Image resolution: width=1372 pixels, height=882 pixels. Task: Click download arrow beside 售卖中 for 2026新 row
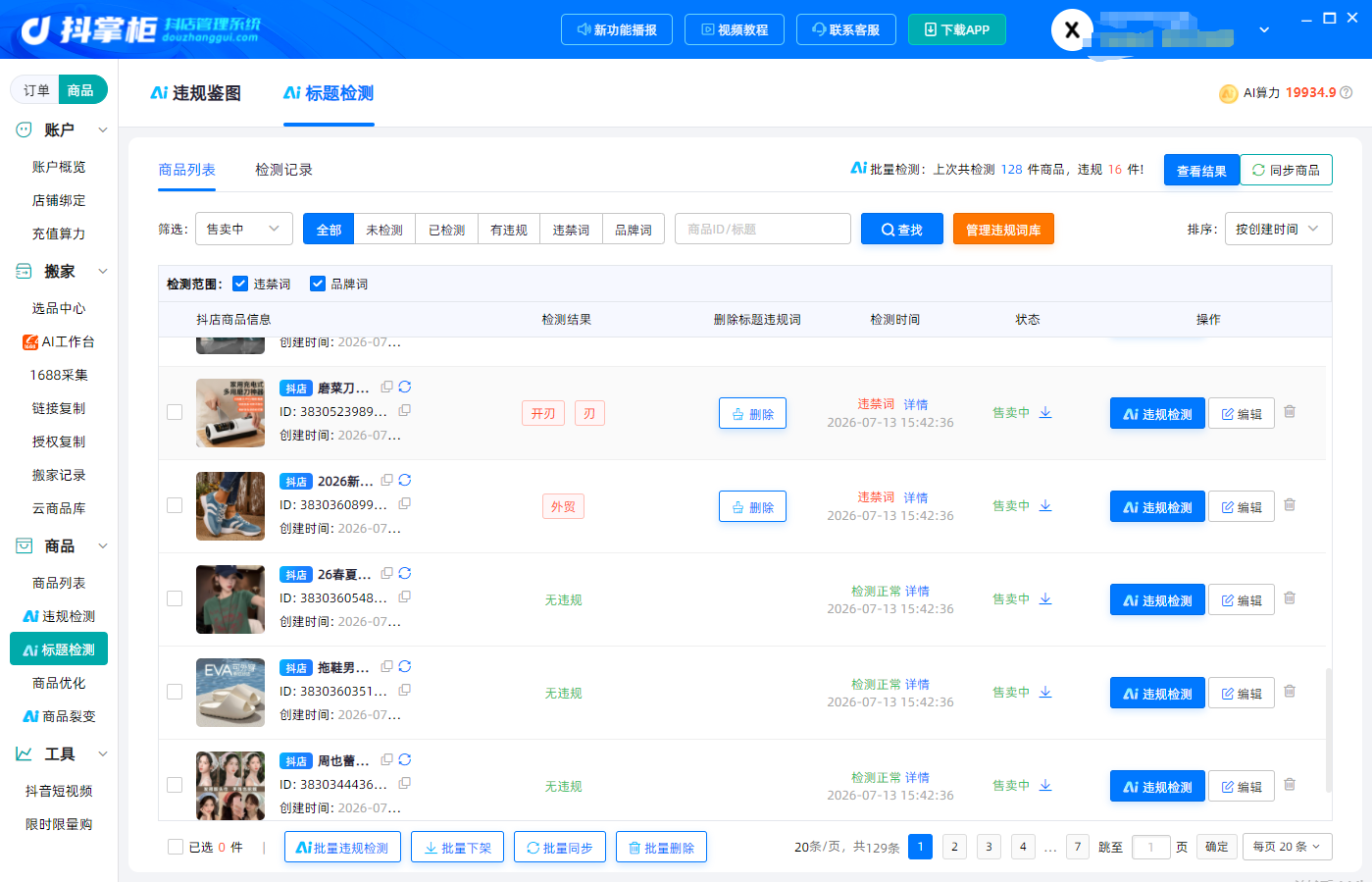point(1045,505)
